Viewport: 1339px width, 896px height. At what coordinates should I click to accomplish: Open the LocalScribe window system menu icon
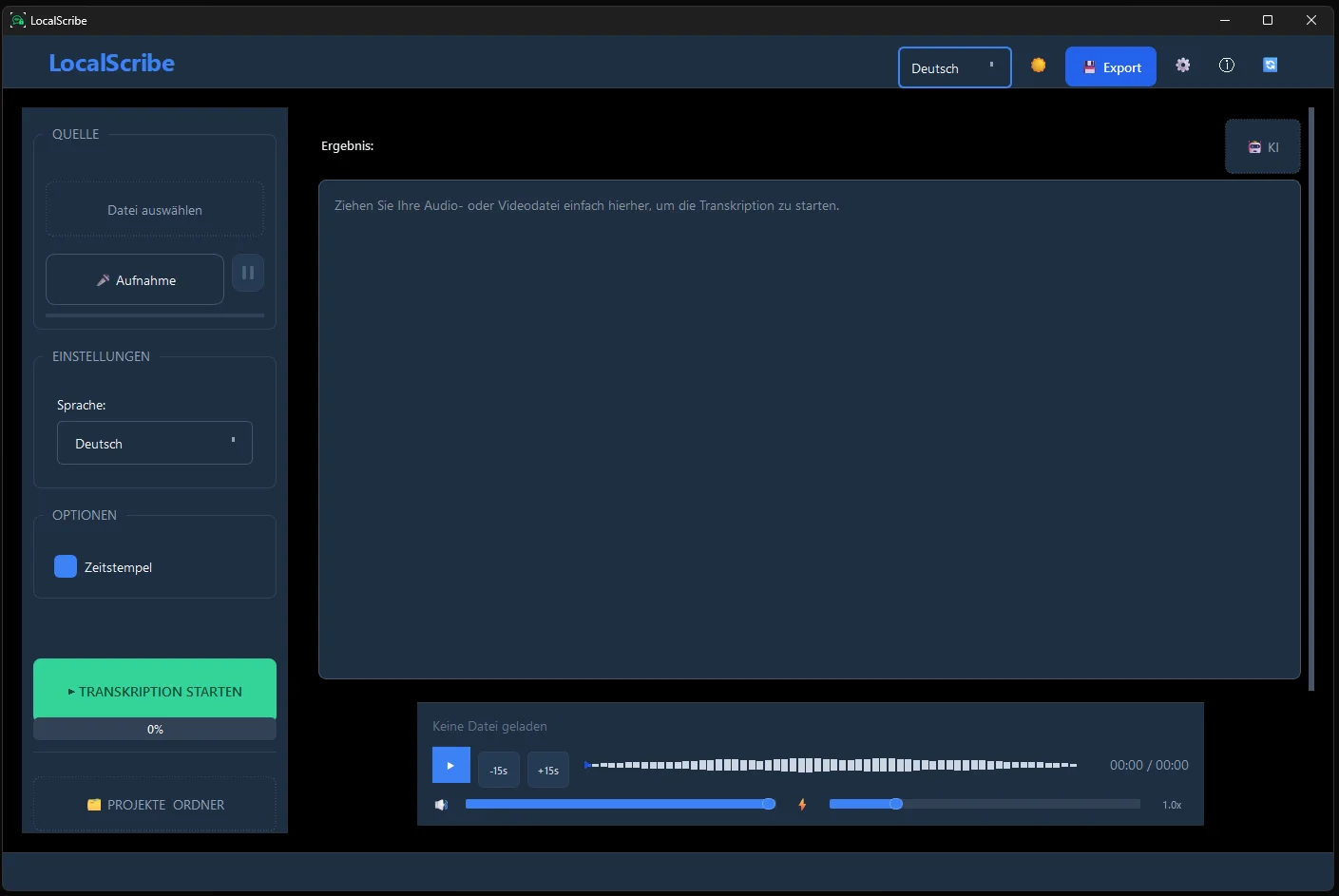16,19
